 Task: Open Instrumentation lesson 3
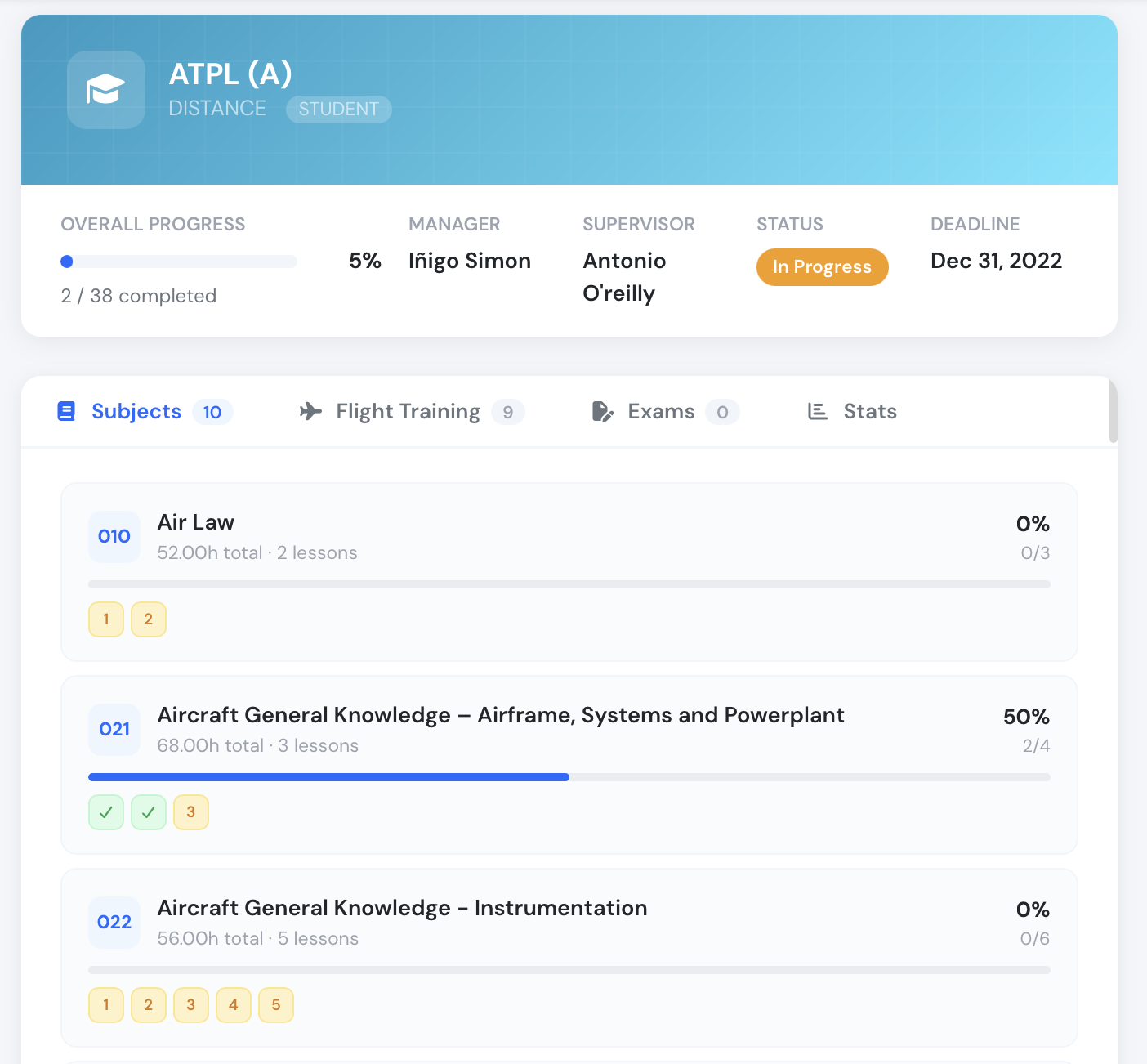pos(191,1005)
